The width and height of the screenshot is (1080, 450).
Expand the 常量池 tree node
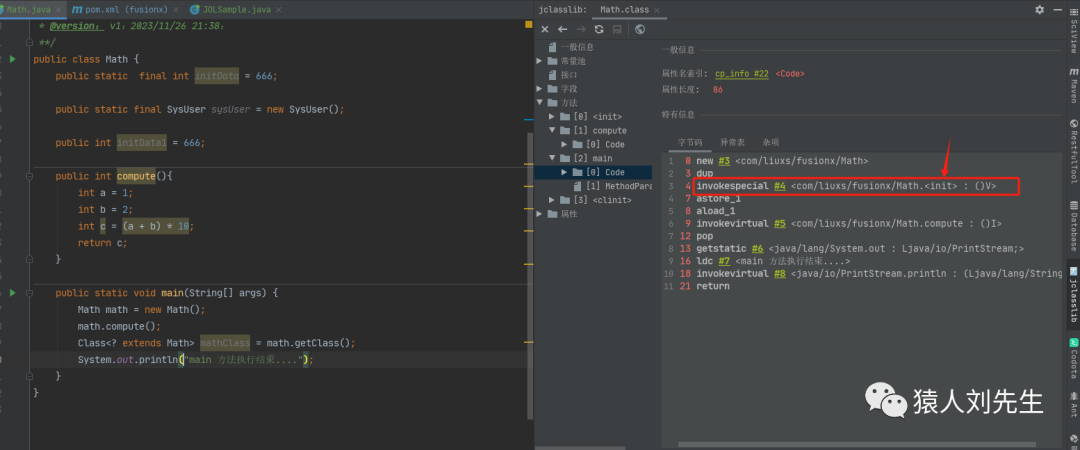(539, 61)
